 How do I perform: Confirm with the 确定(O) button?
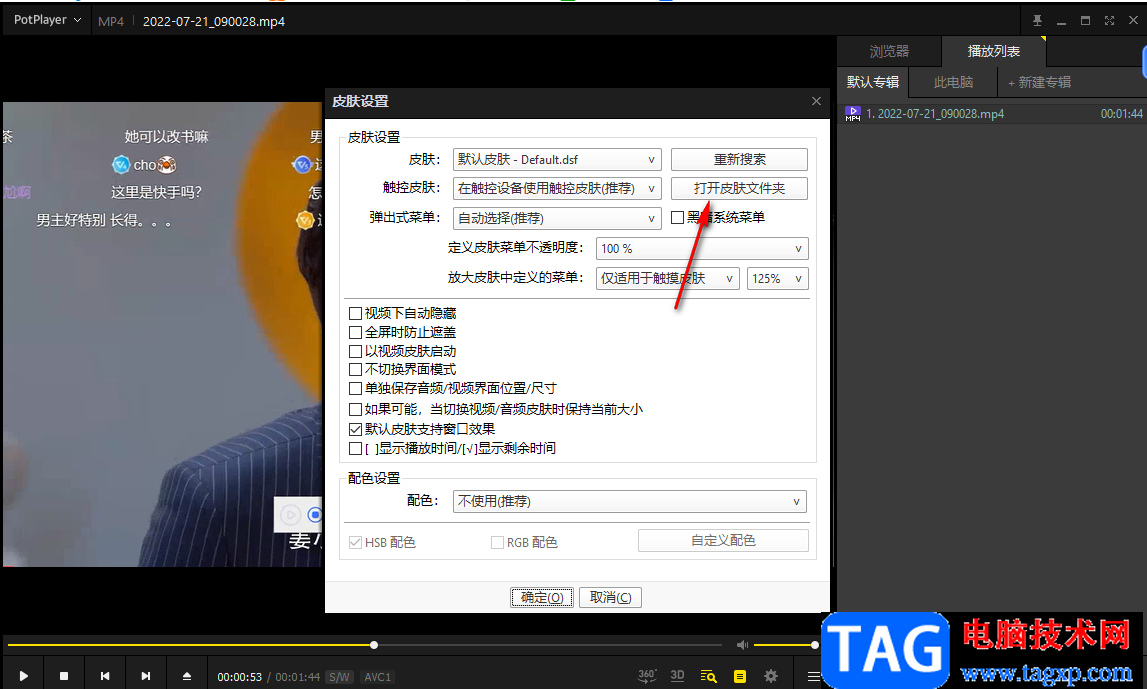(x=541, y=598)
